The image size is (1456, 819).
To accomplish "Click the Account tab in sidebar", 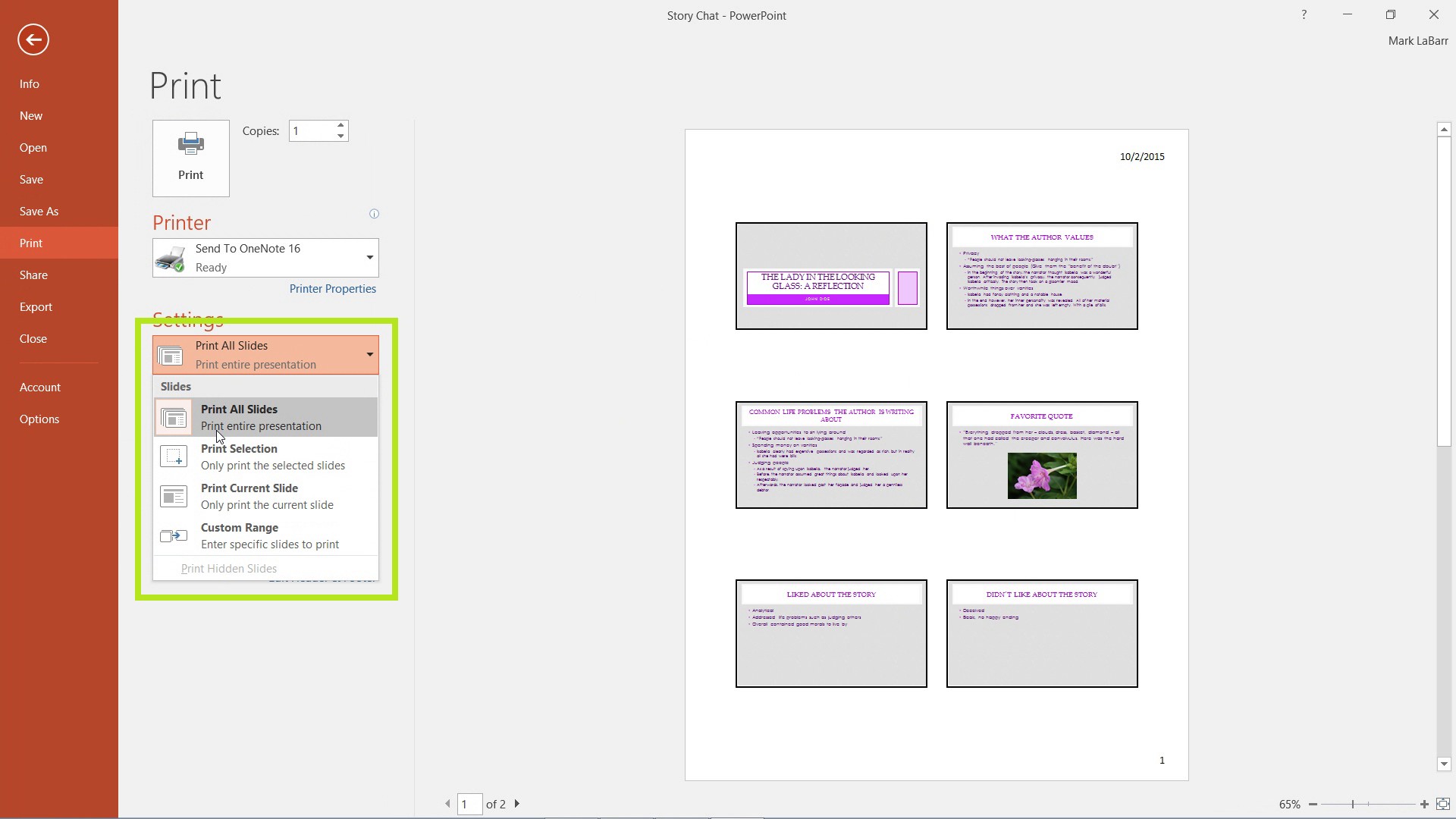I will pyautogui.click(x=40, y=387).
